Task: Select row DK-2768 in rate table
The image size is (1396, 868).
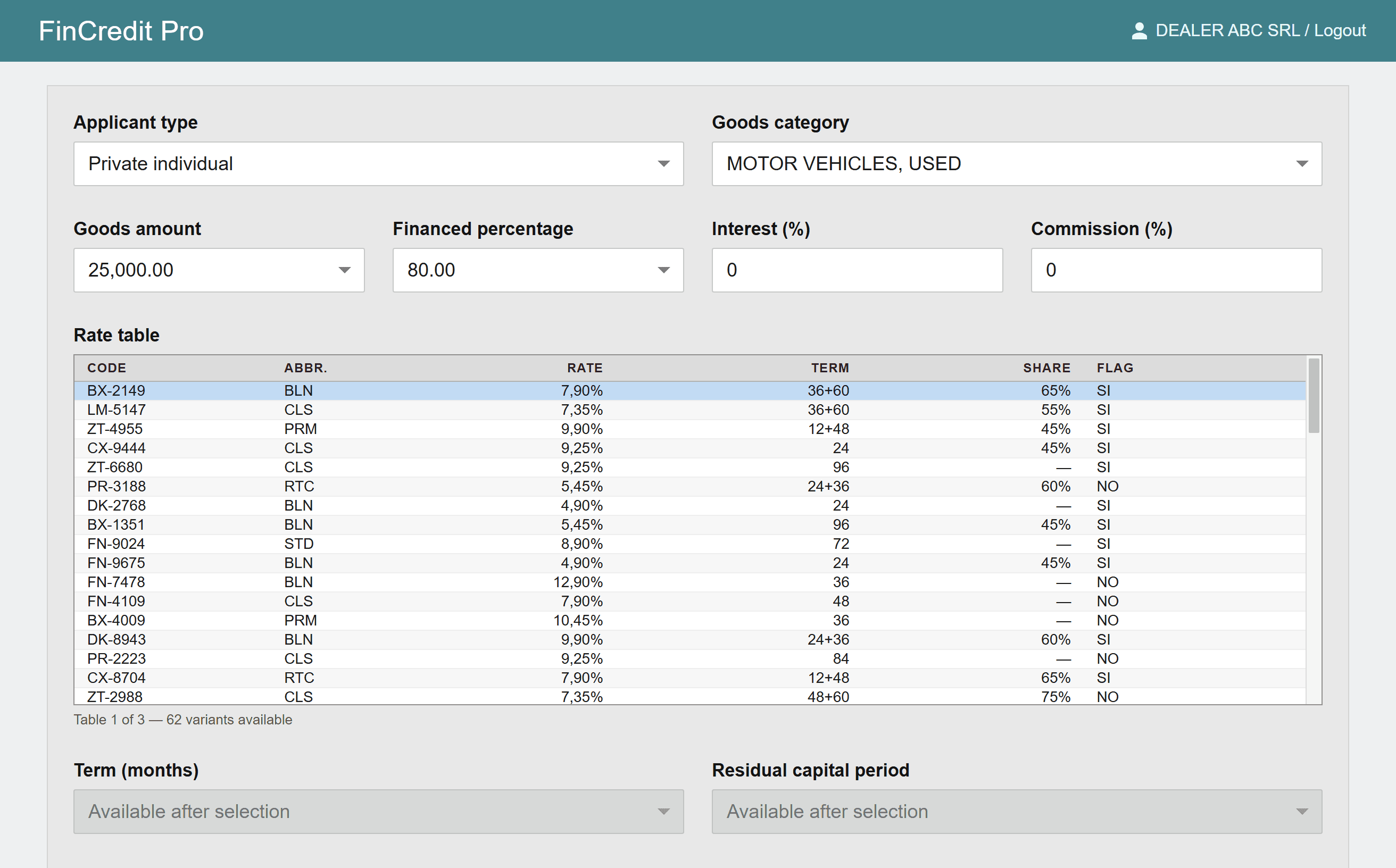Action: pyautogui.click(x=689, y=505)
